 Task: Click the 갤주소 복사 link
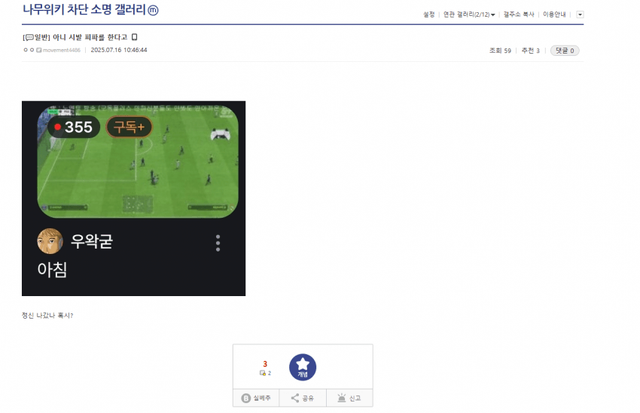tap(518, 15)
